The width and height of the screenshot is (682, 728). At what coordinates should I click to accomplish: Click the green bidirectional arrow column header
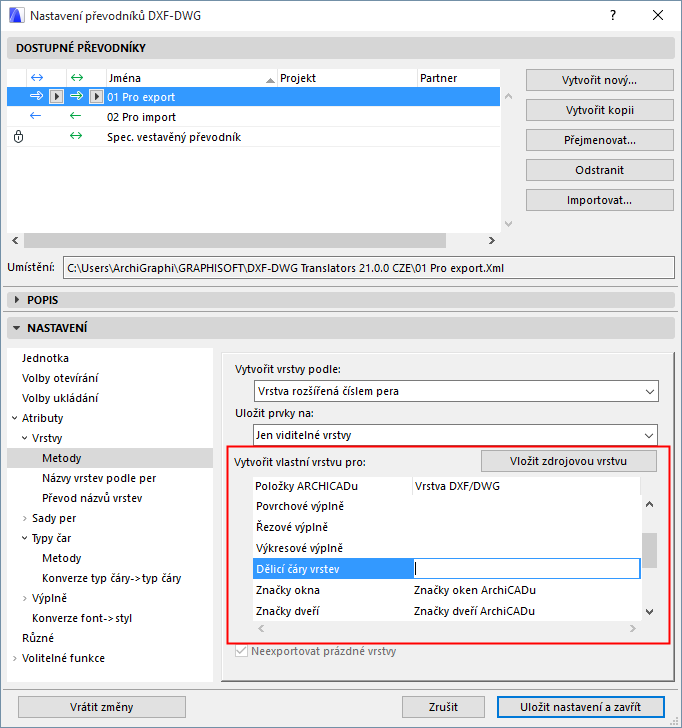tap(77, 78)
